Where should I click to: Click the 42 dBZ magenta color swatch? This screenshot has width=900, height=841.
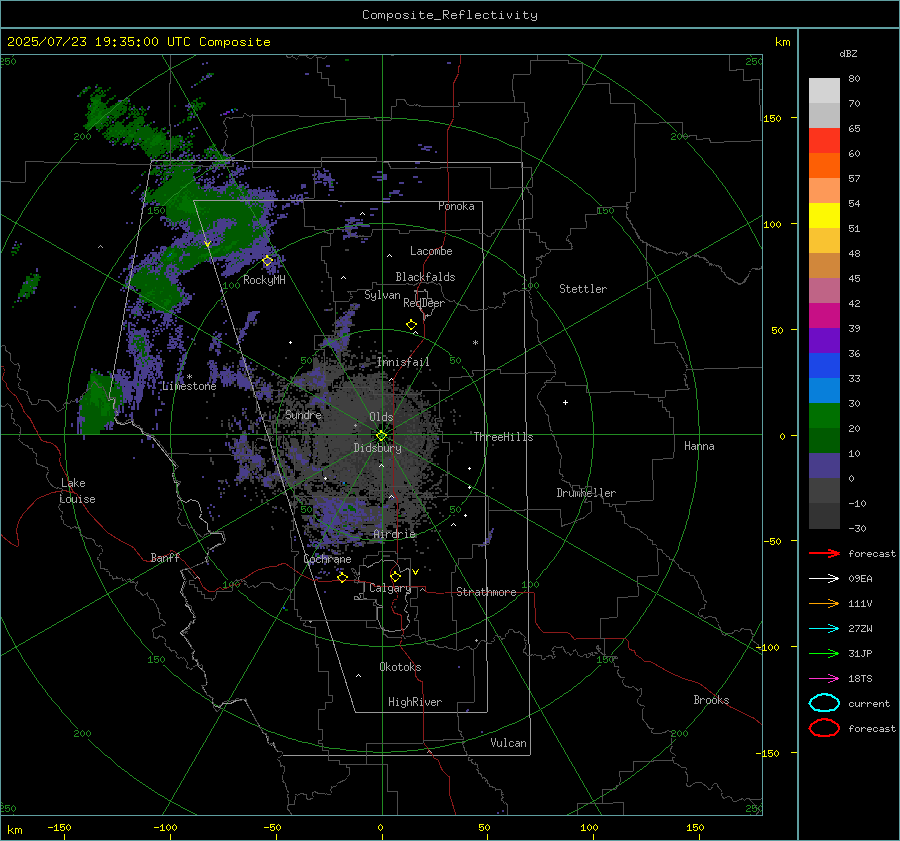tap(824, 315)
